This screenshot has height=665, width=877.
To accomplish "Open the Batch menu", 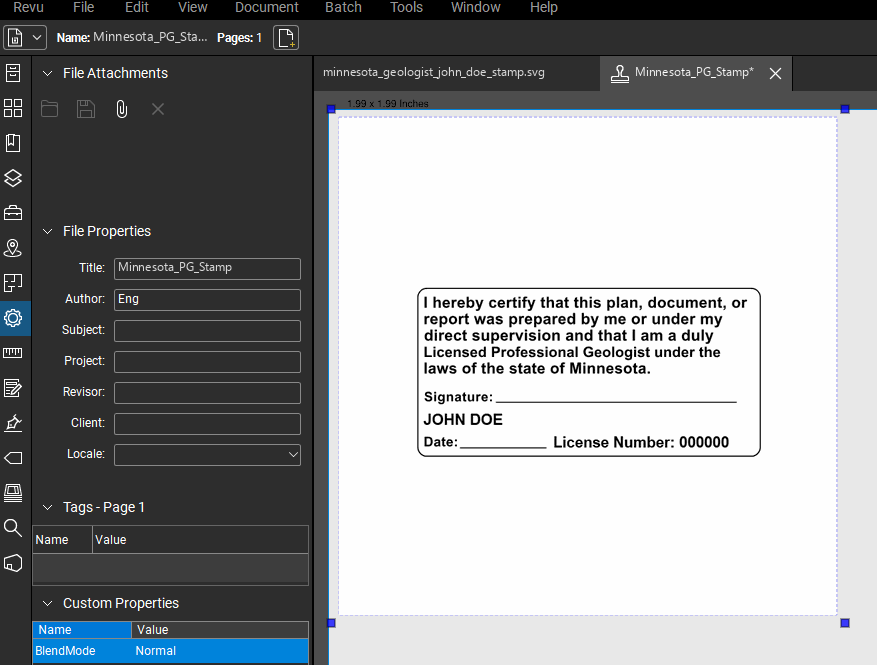I will click(343, 7).
